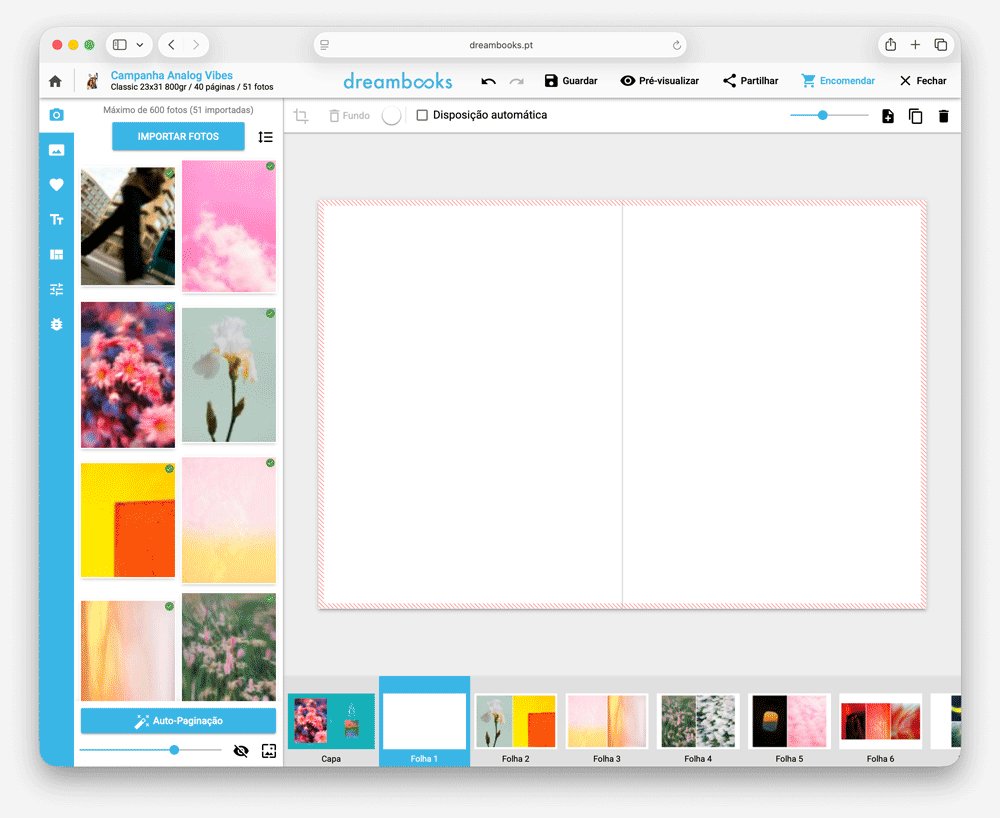This screenshot has height=818, width=1000.
Task: Show browser tab overview
Action: pos(941,45)
